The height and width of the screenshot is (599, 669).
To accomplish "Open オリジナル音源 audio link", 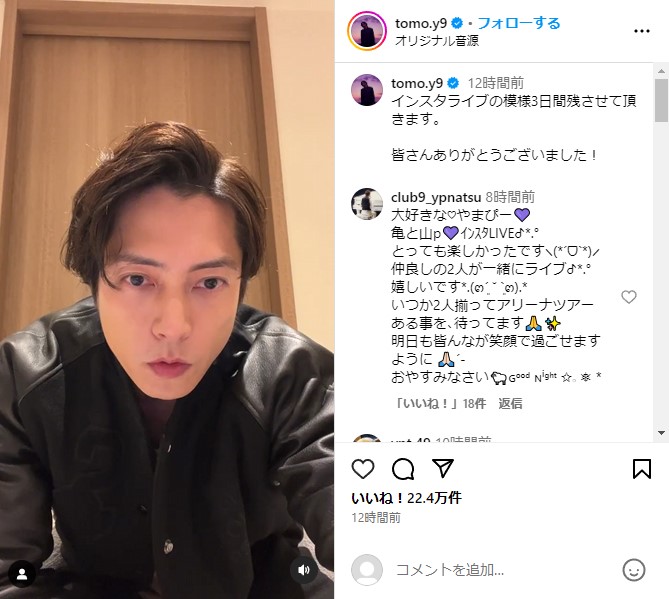I will [x=437, y=41].
